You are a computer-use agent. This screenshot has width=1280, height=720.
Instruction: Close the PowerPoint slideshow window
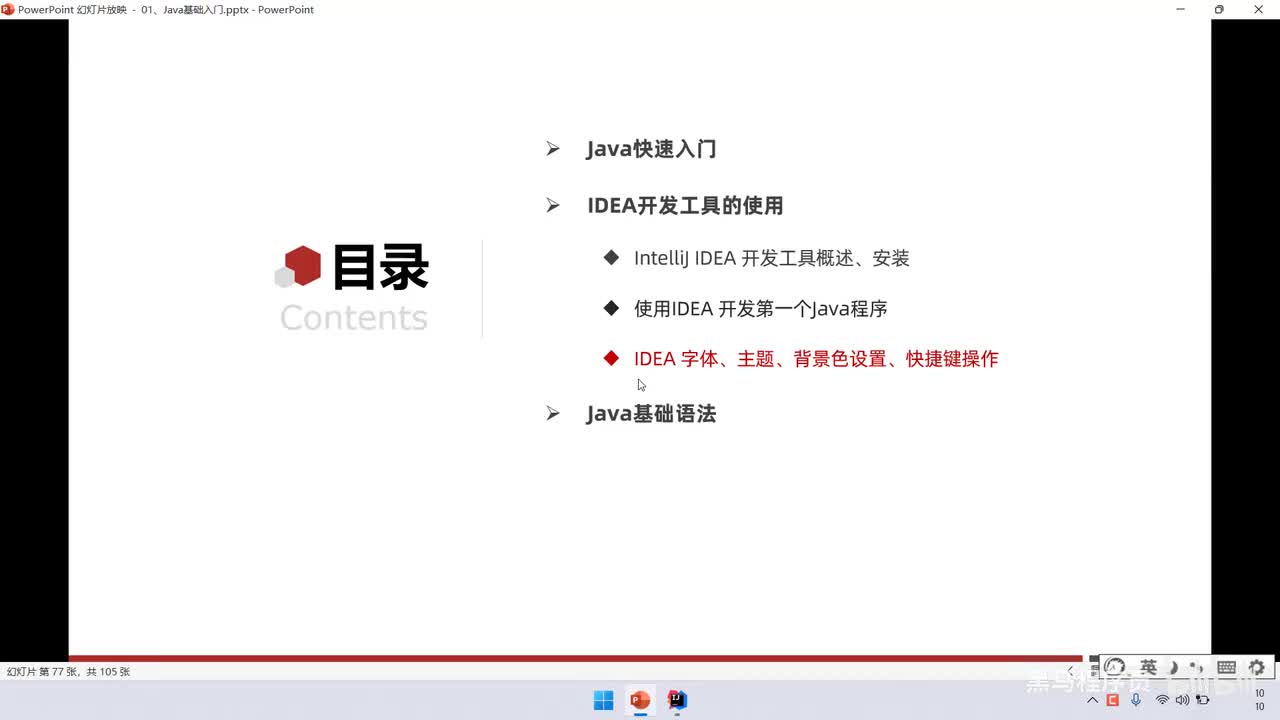pos(1259,9)
